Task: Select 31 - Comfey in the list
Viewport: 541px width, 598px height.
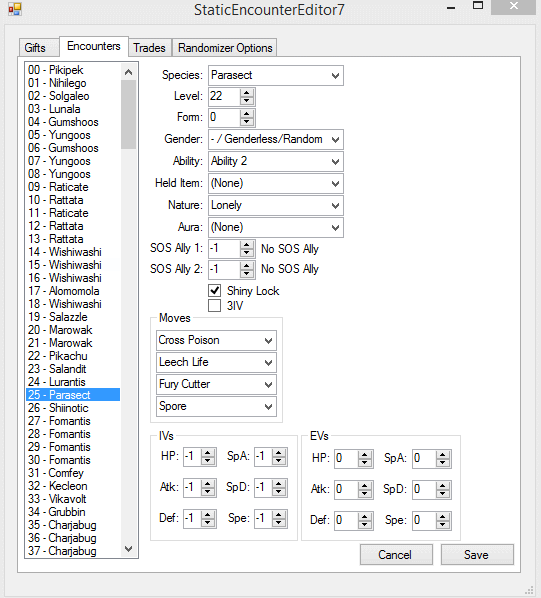Action: coord(73,473)
